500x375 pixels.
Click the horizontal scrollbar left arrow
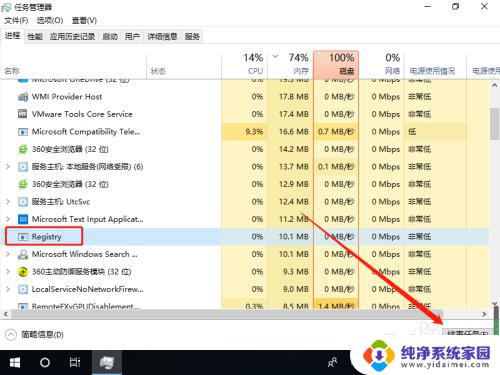coord(5,314)
